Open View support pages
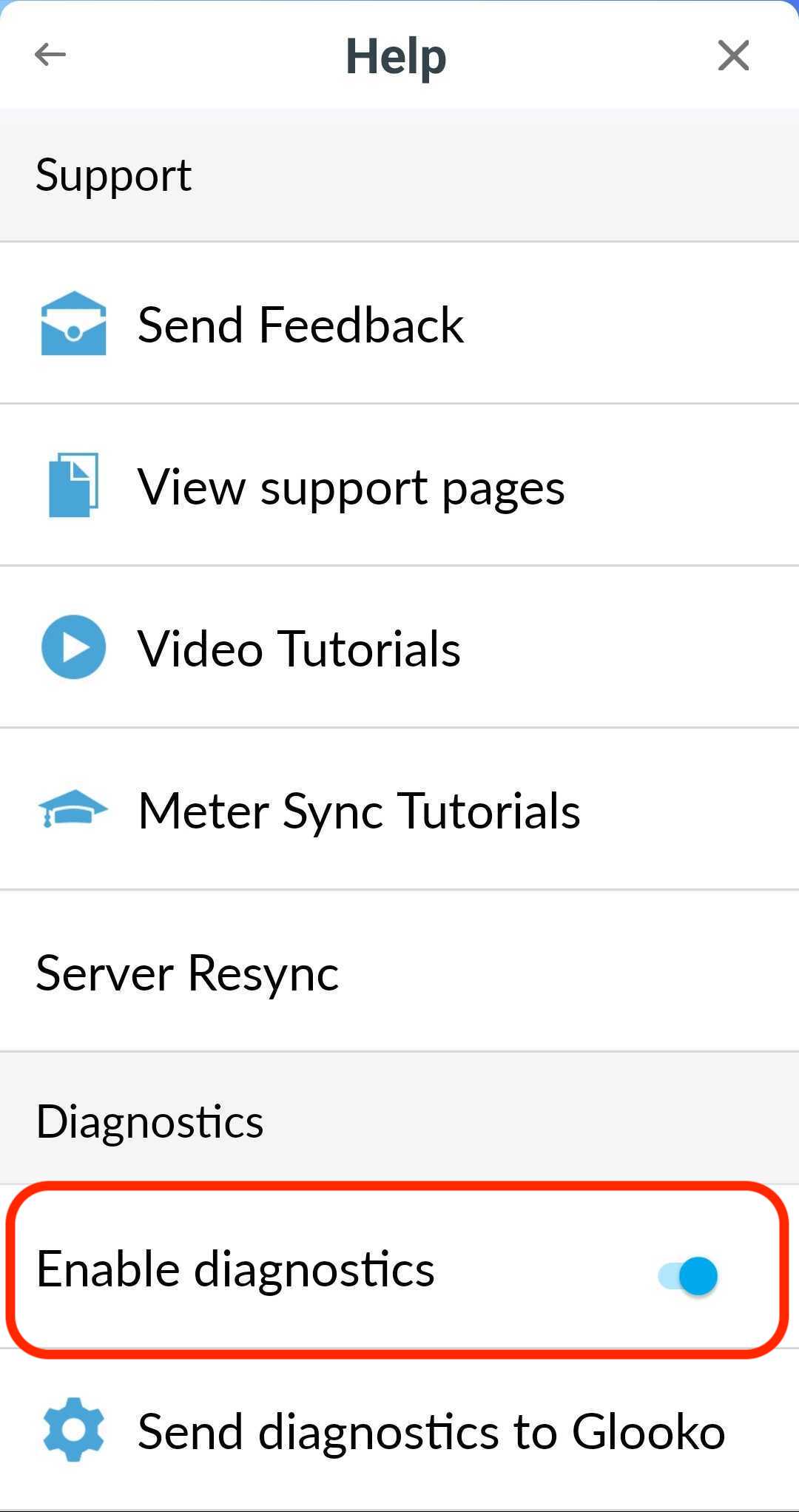This screenshot has width=799, height=1512. click(x=351, y=487)
